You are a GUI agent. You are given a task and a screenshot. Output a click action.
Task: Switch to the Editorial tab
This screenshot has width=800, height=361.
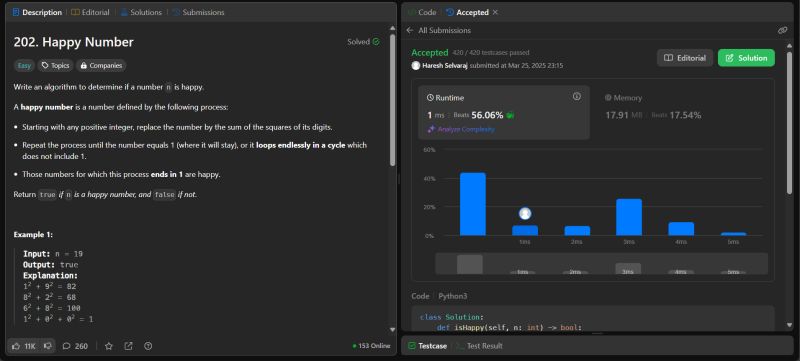tap(90, 12)
